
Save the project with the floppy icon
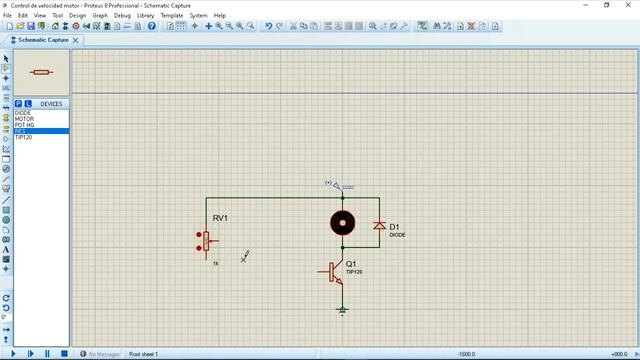coord(31,26)
